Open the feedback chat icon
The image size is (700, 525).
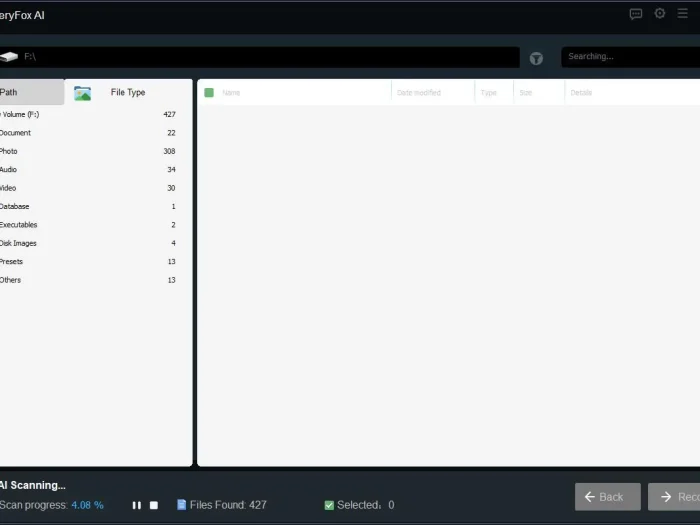[x=636, y=14]
